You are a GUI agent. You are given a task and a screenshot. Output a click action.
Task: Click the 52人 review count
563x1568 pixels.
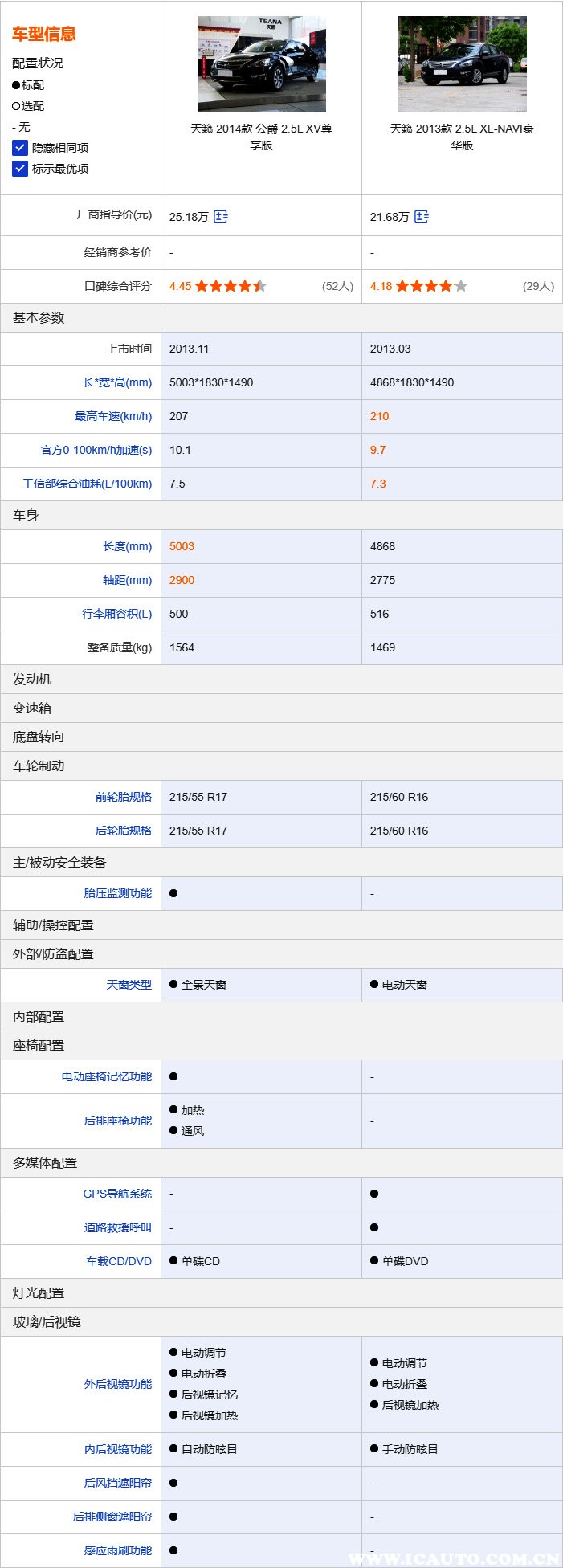337,286
